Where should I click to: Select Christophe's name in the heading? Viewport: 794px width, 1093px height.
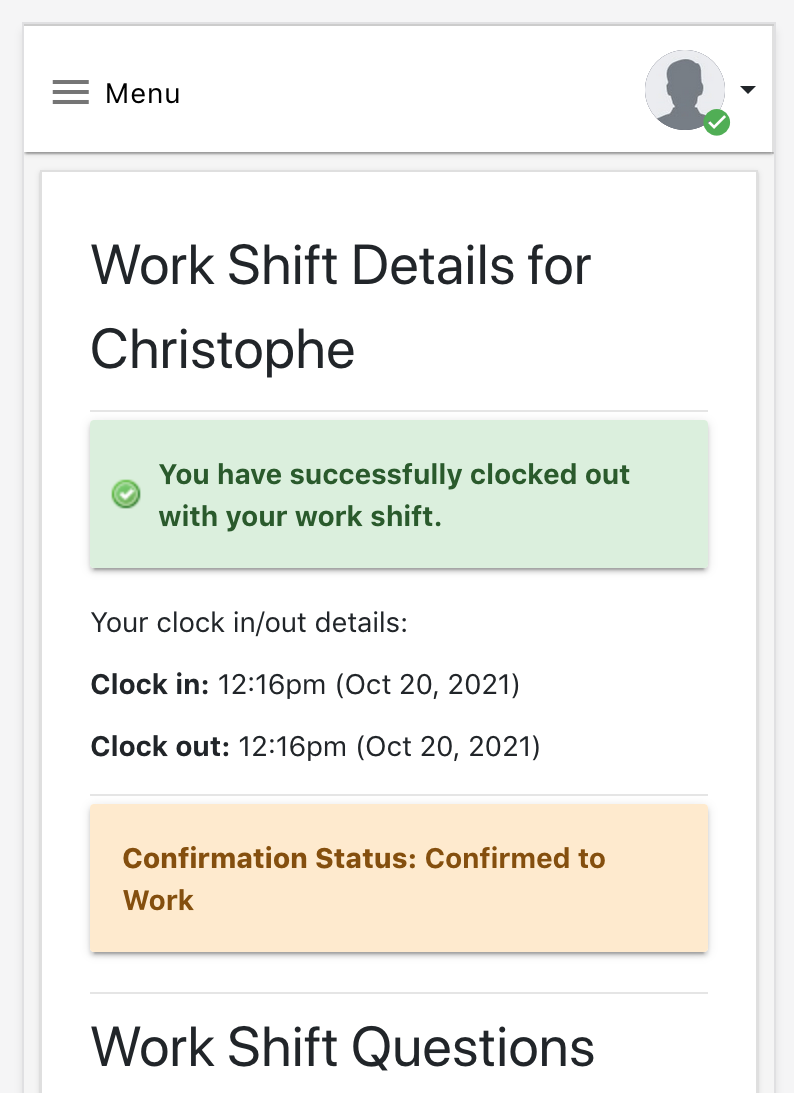click(223, 349)
